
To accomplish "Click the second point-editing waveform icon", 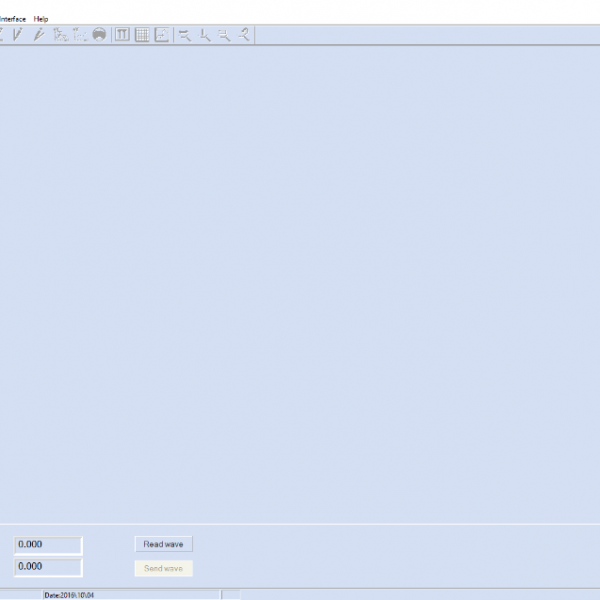I will click(79, 35).
